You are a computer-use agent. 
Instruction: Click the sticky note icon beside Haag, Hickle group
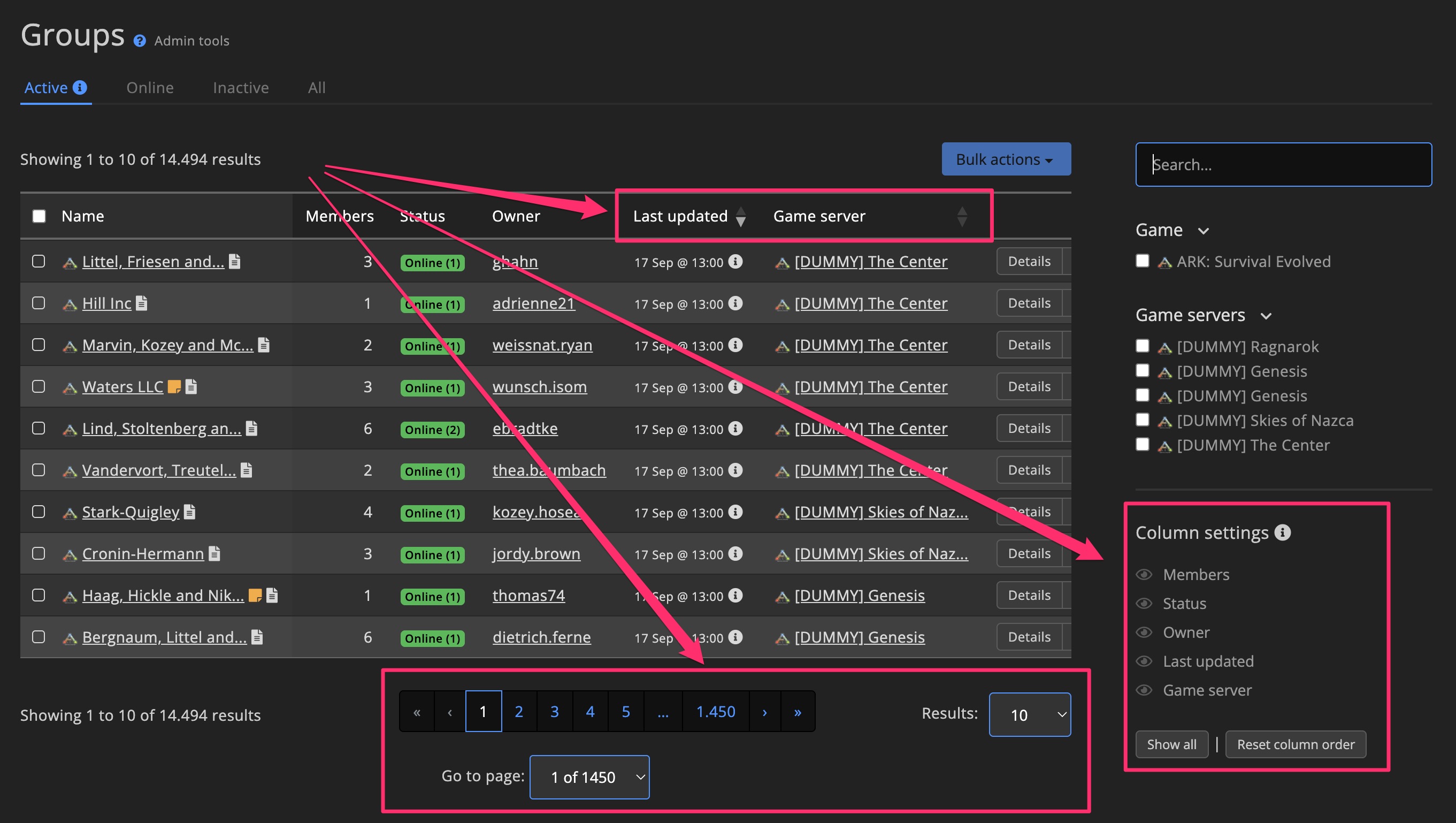pyautogui.click(x=256, y=595)
